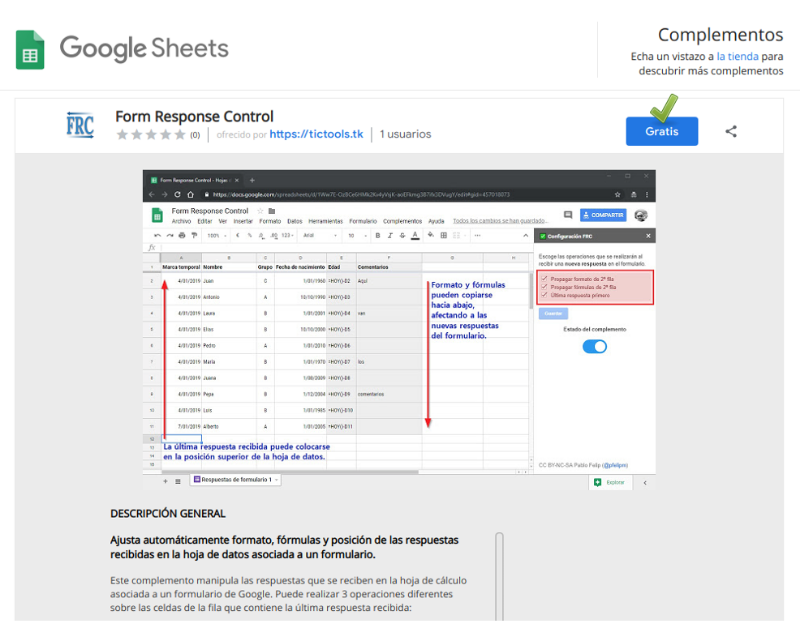Click the browser back arrow in the embedded window
The height and width of the screenshot is (633, 800).
[152, 194]
